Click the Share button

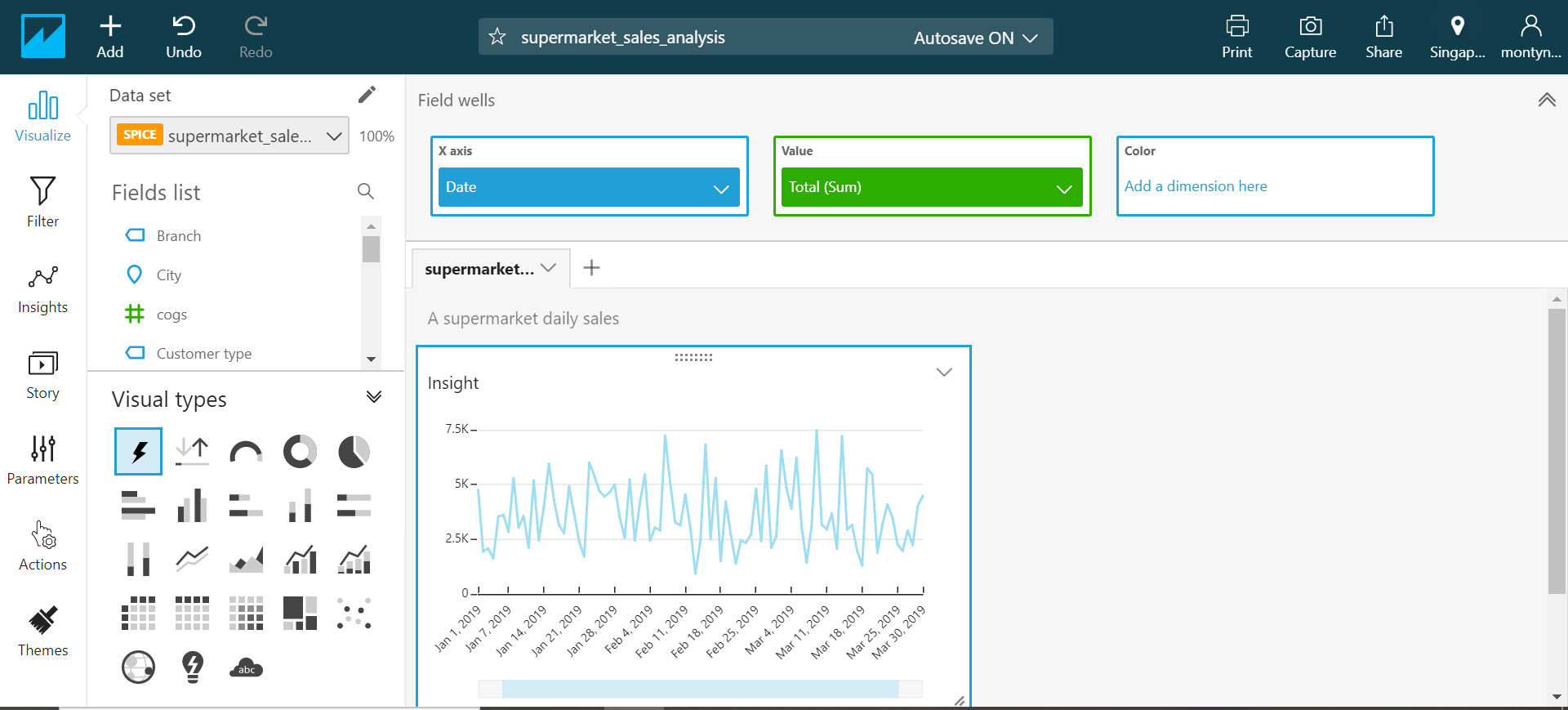pos(1383,37)
